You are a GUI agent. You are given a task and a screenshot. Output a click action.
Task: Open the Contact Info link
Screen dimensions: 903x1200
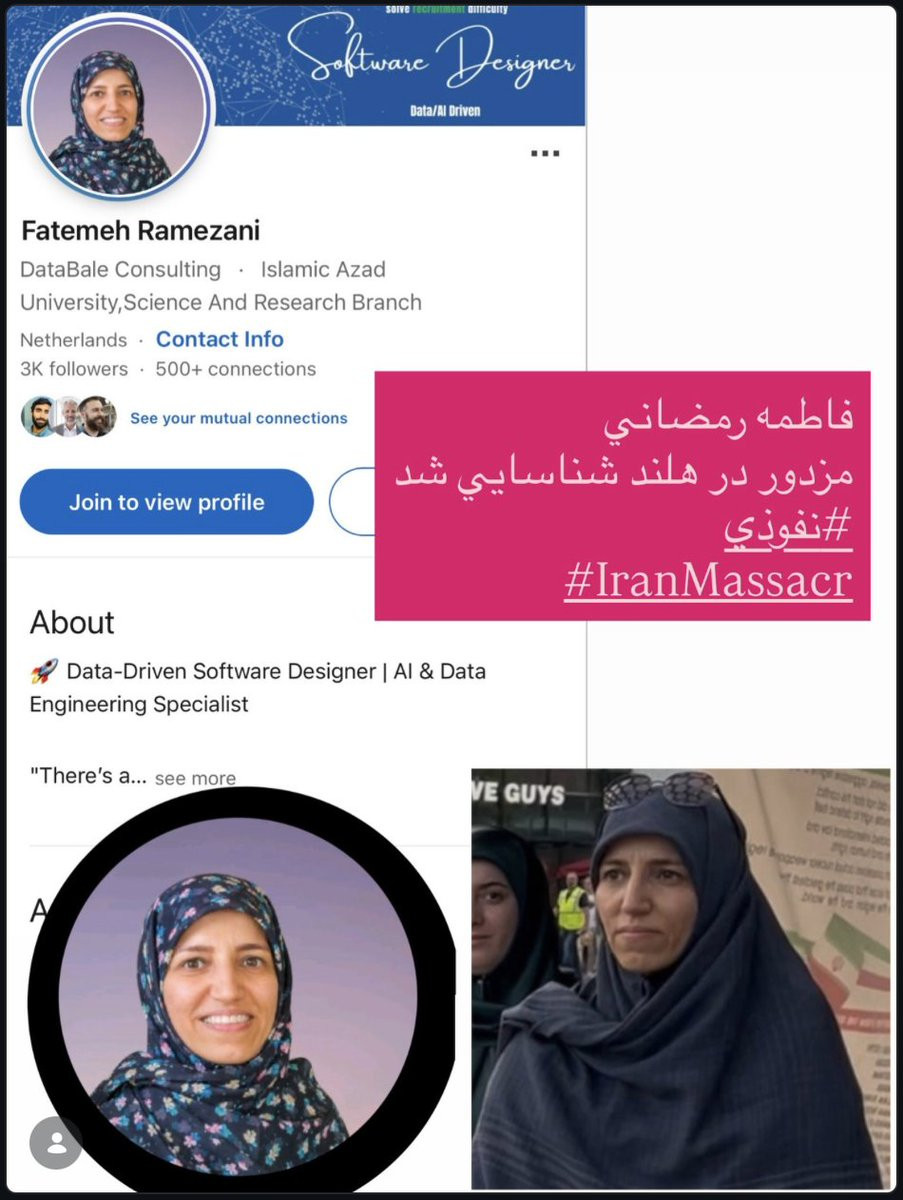click(x=220, y=339)
